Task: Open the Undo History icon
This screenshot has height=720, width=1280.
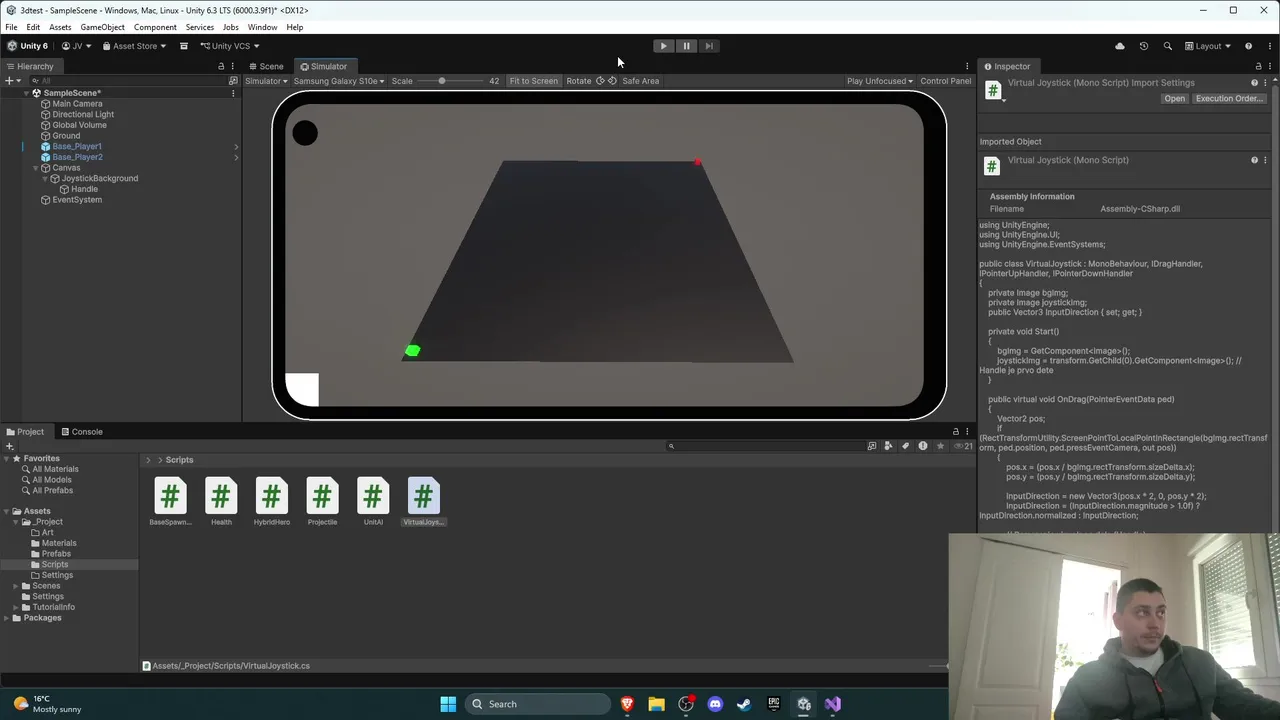Action: coord(1143,46)
